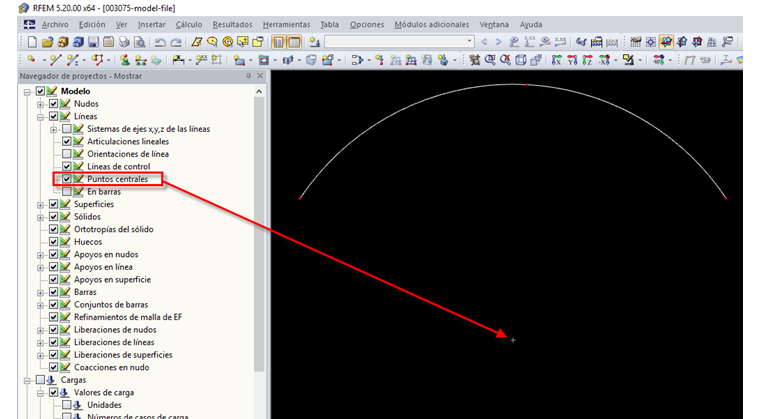Viewport: 760px width, 419px height.
Task: Expand Sistemas de ejes x,y,z node
Action: click(x=54, y=129)
